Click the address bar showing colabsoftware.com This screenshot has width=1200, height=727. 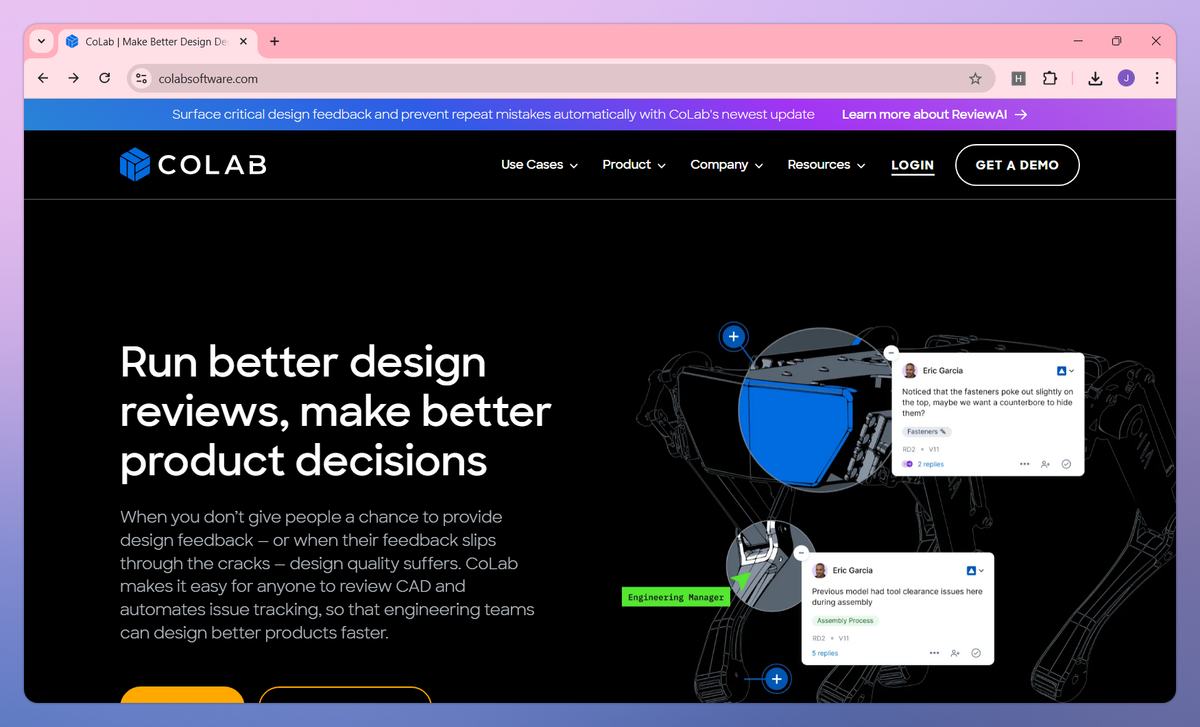560,78
